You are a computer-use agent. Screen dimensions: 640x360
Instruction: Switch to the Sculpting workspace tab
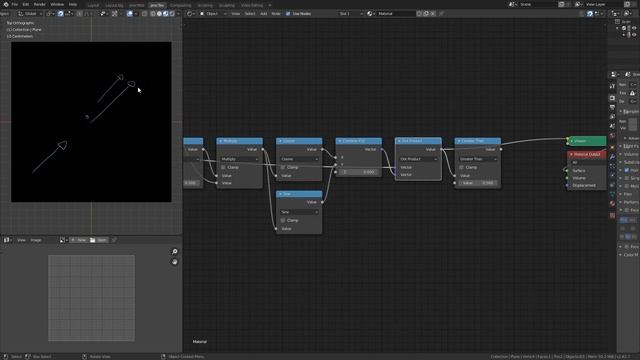(227, 5)
